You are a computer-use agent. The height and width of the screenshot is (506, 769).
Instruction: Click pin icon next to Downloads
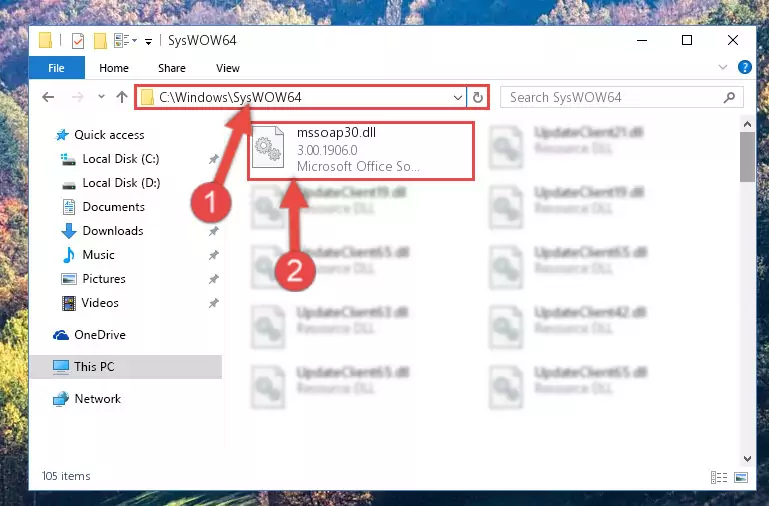click(213, 231)
